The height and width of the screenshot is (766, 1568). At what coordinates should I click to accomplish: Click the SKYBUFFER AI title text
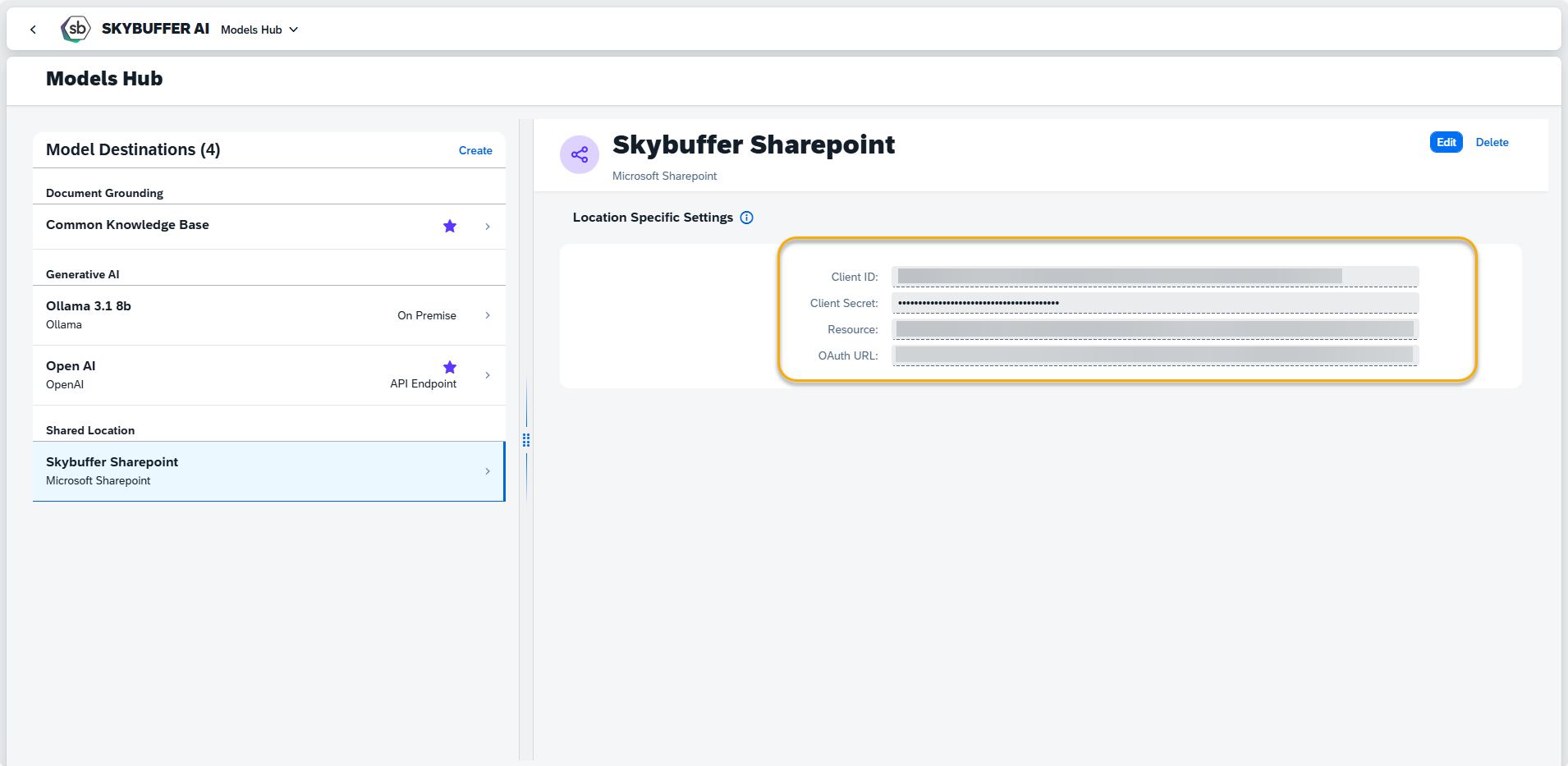(x=155, y=29)
